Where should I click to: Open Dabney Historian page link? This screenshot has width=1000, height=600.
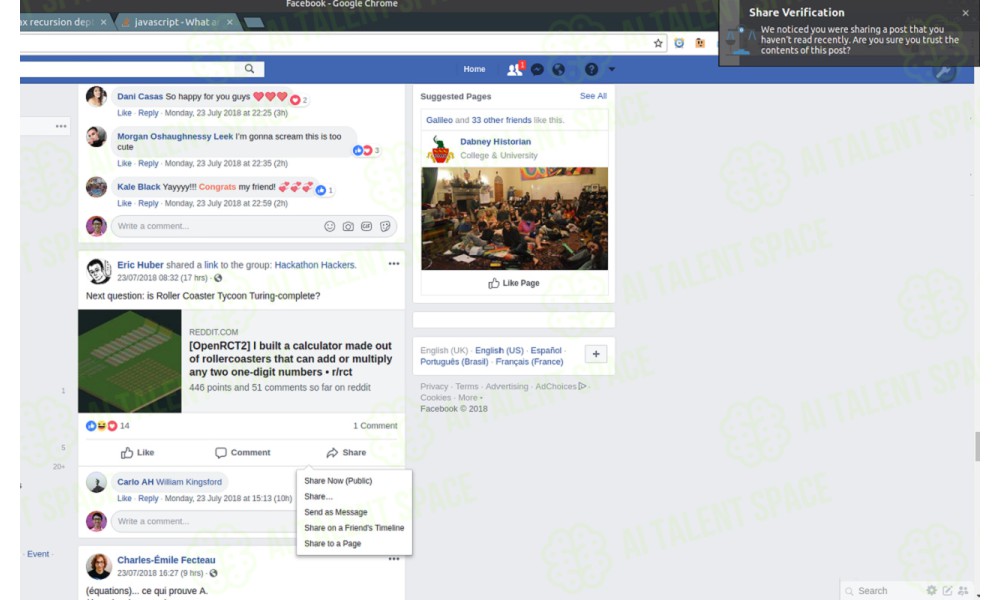[496, 142]
